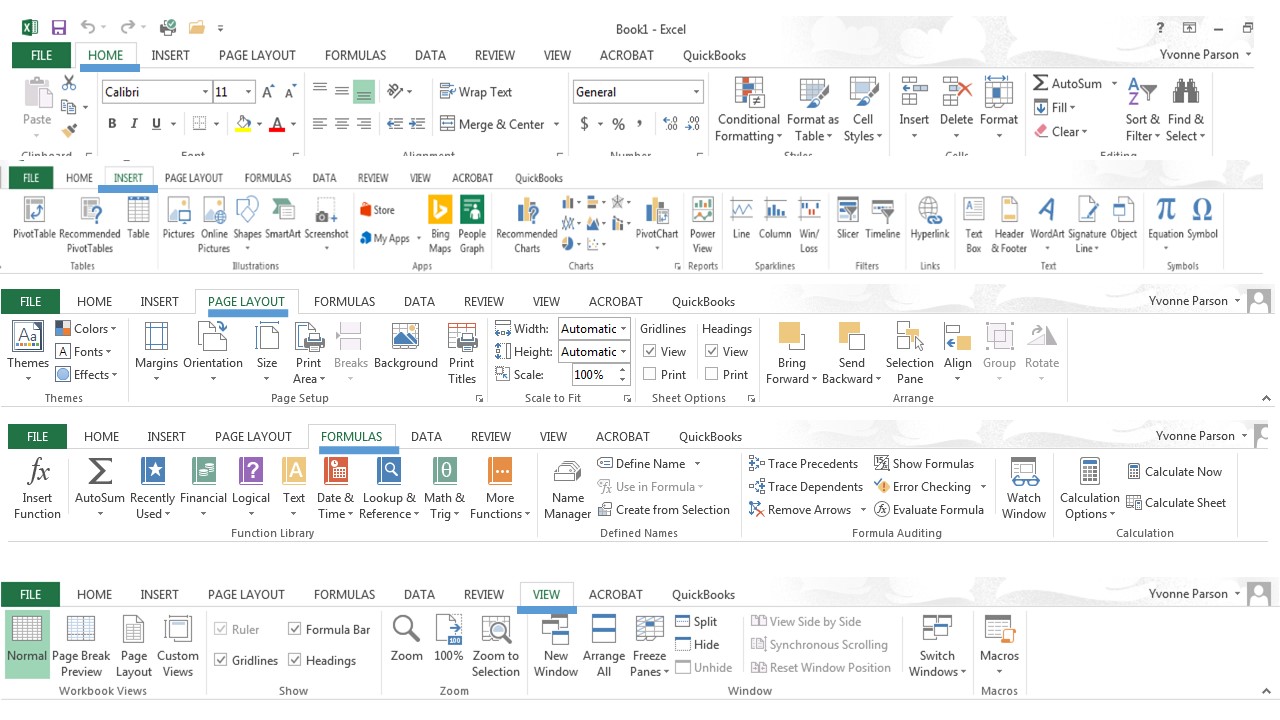Select the VIEW tab in the top ribbon

click(557, 55)
